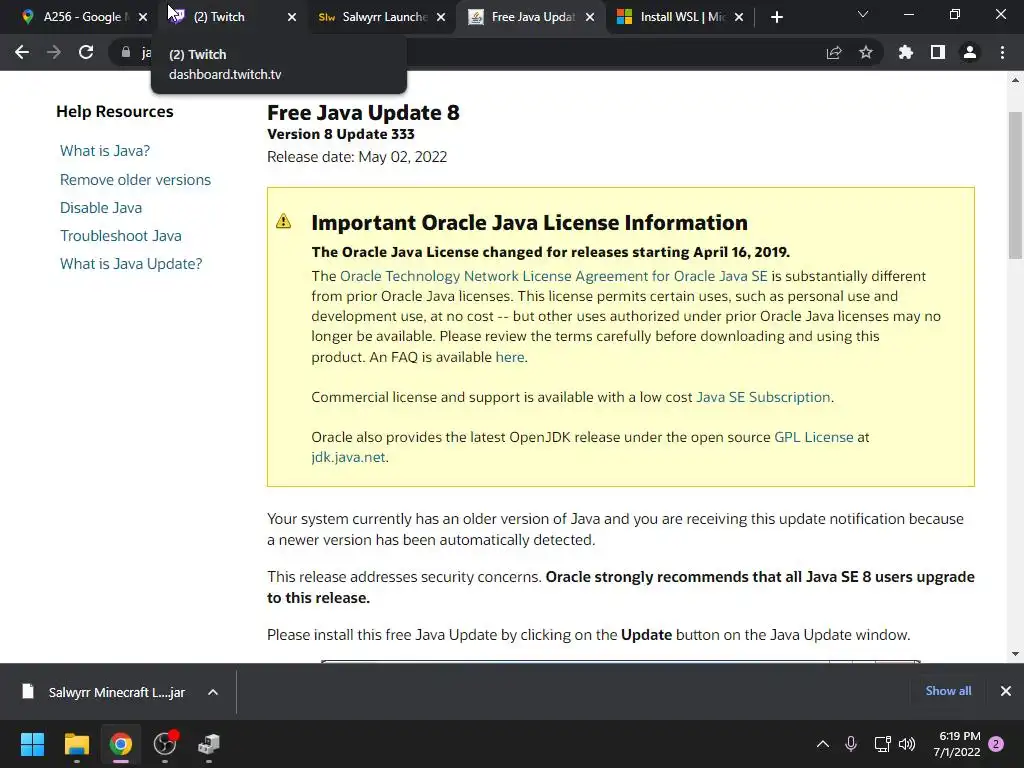Close the Free Java Update tab
Screen dimensions: 1024x768
click(x=590, y=17)
